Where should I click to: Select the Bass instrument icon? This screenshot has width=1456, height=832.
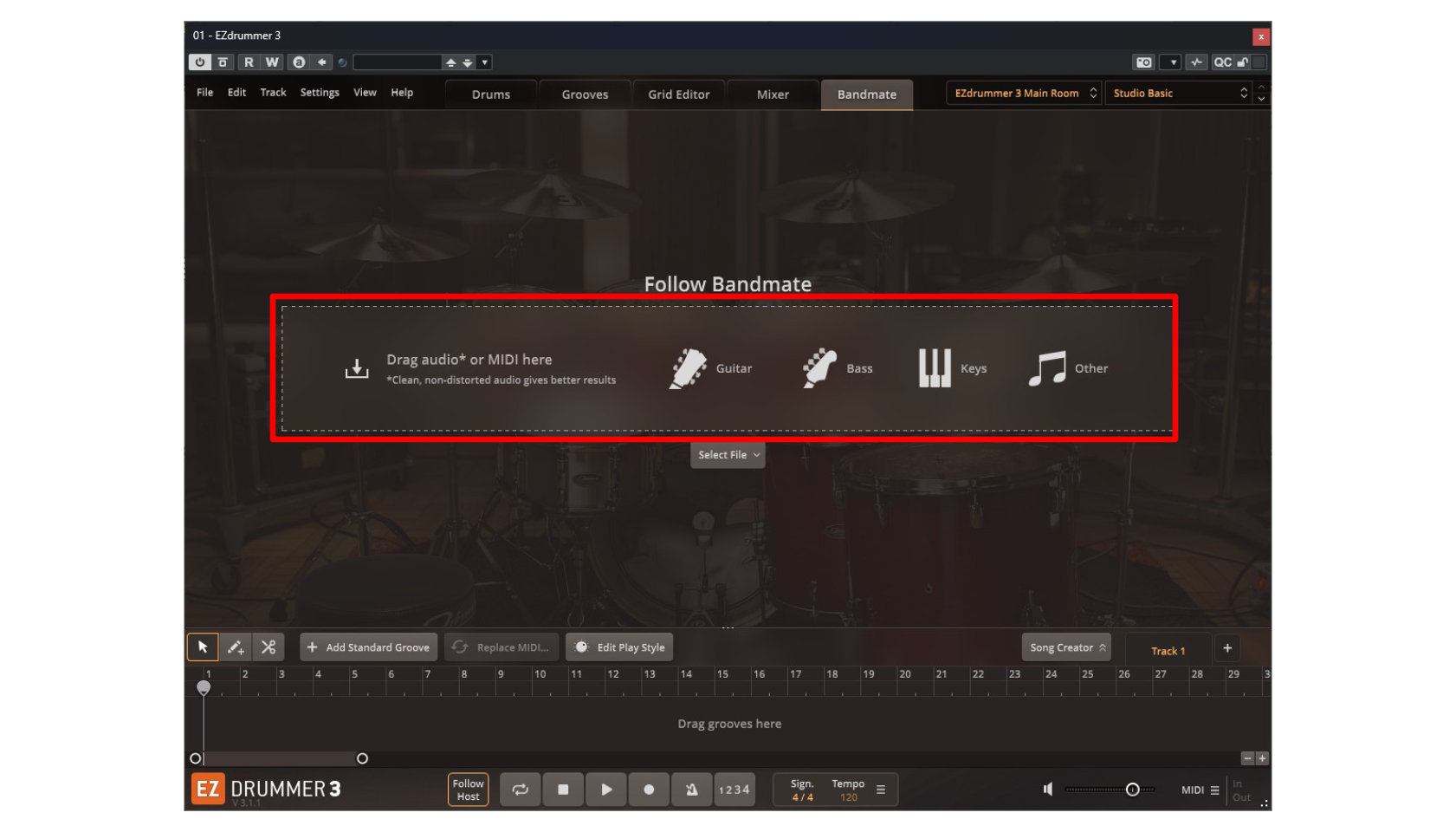pyautogui.click(x=819, y=368)
